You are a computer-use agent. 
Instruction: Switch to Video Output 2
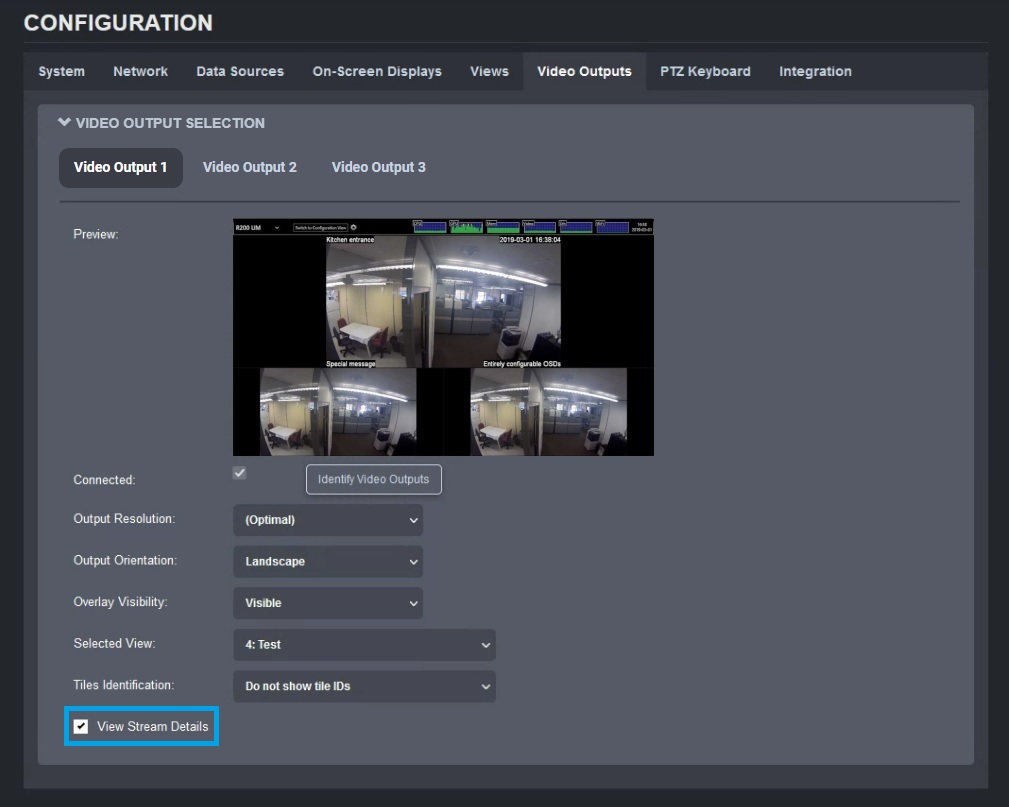click(250, 167)
